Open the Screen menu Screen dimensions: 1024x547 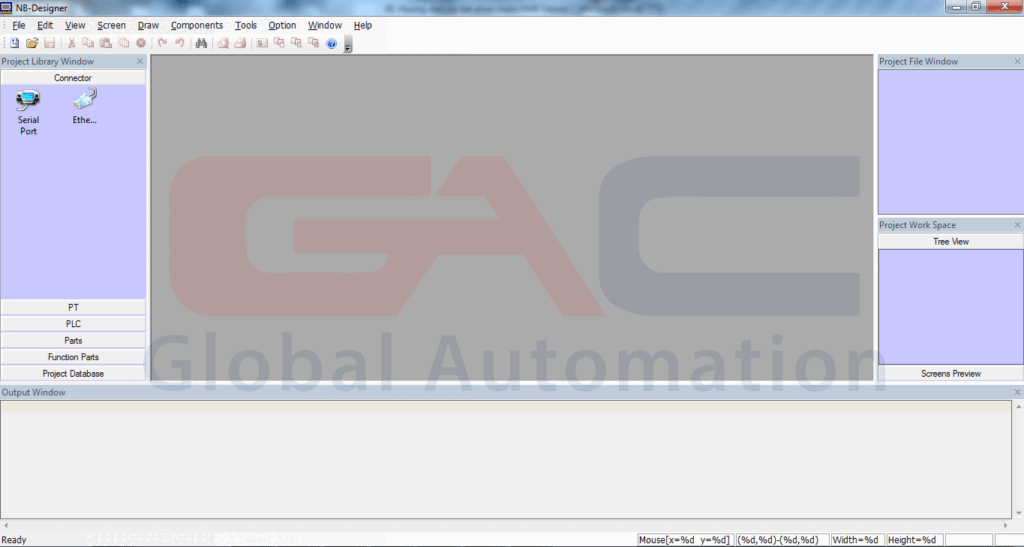[112, 25]
